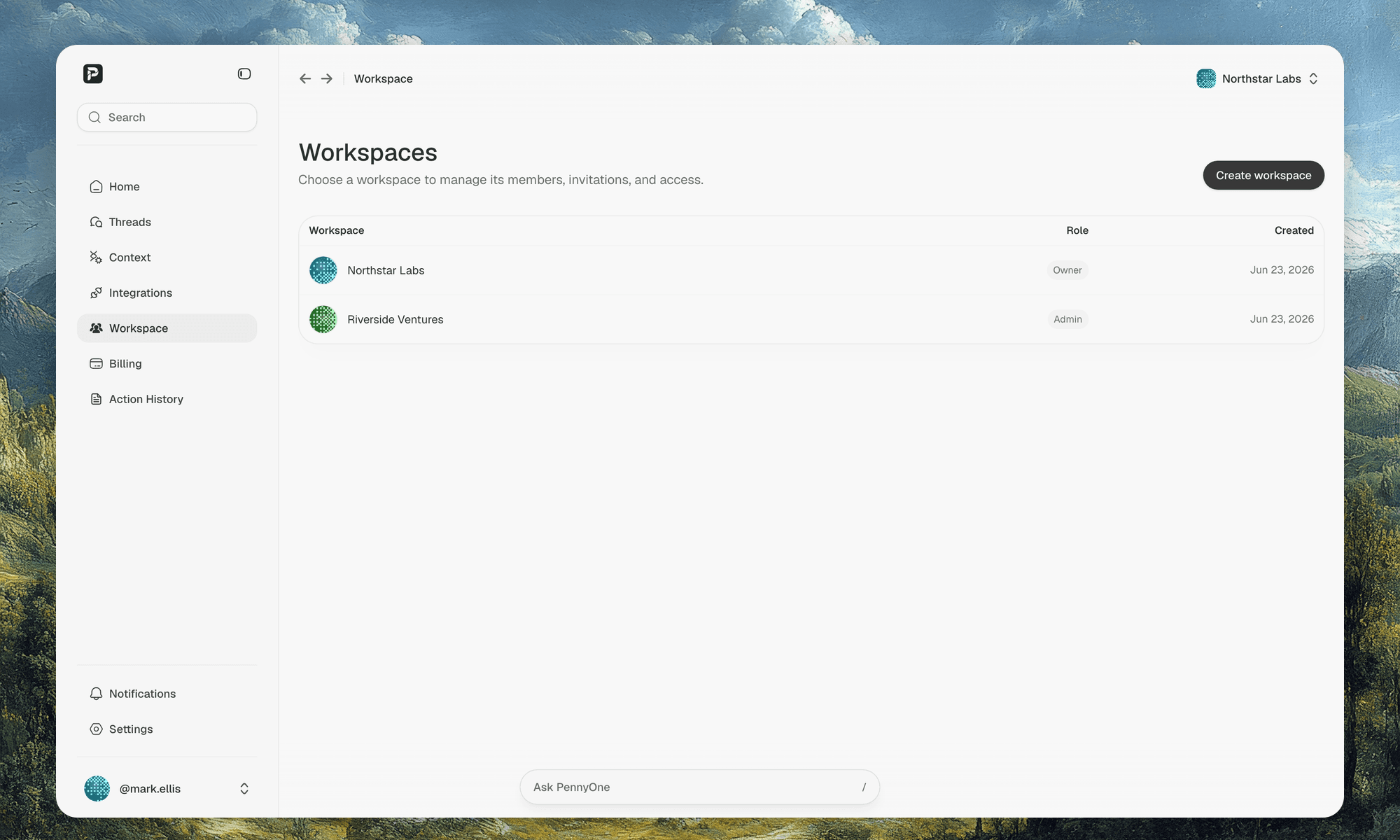Click the Owner role badge
The image size is (1400, 840).
point(1067,270)
